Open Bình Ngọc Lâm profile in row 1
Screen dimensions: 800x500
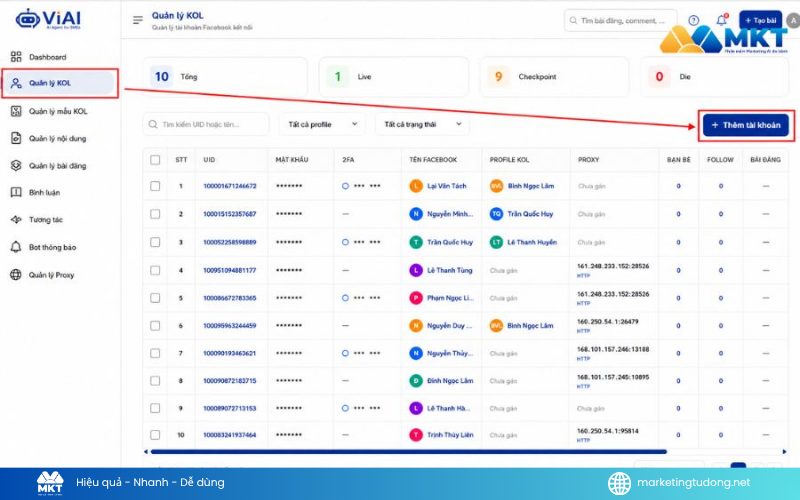[x=522, y=186]
